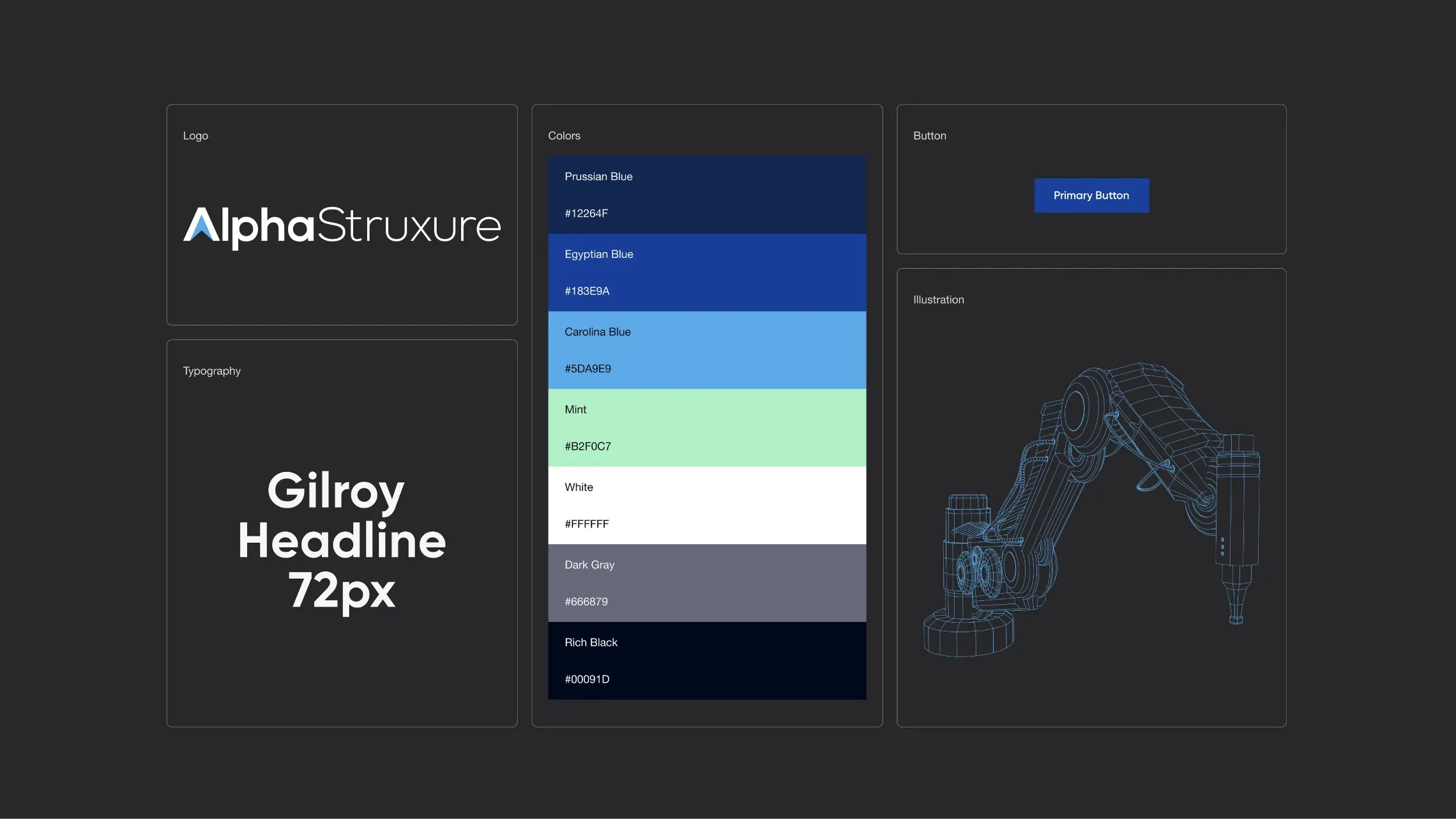Click the hex code #183E9A
1456x820 pixels.
tap(587, 291)
